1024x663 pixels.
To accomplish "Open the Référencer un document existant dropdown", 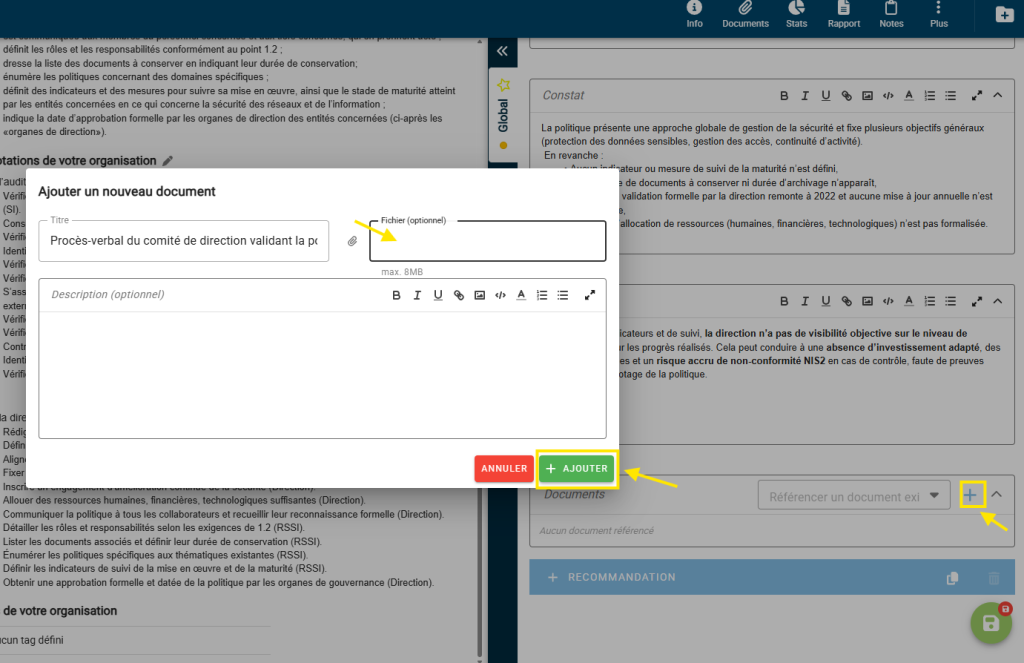I will click(853, 495).
